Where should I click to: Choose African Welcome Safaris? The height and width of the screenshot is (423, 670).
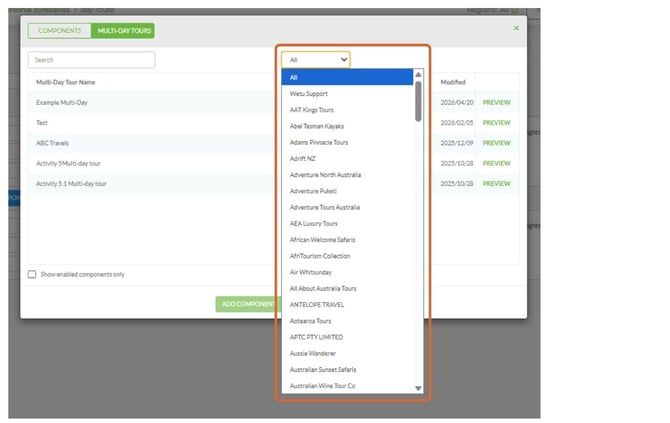(347, 240)
